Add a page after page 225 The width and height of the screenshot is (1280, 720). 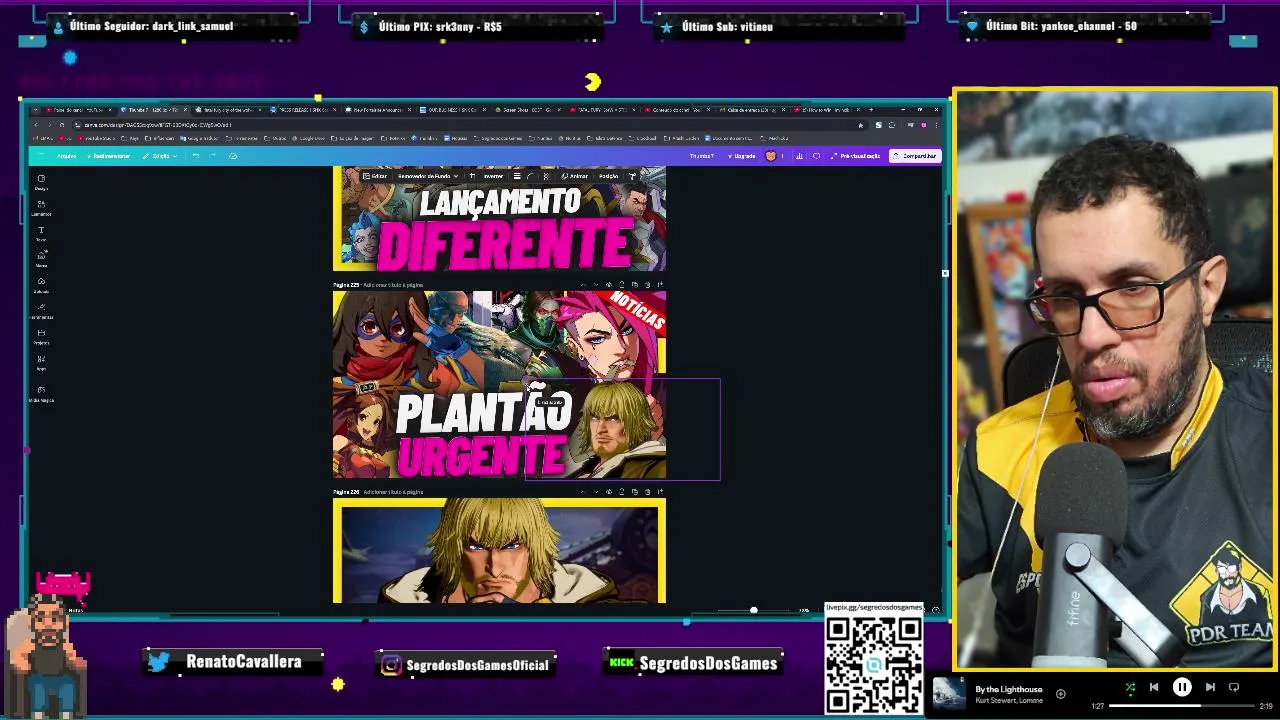click(x=660, y=284)
